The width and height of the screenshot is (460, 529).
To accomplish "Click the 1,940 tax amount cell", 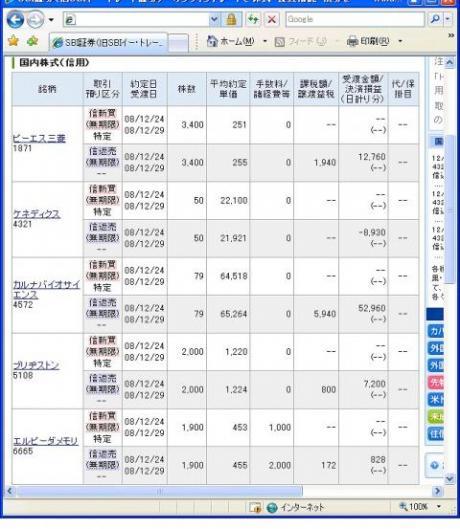I will 316,163.
